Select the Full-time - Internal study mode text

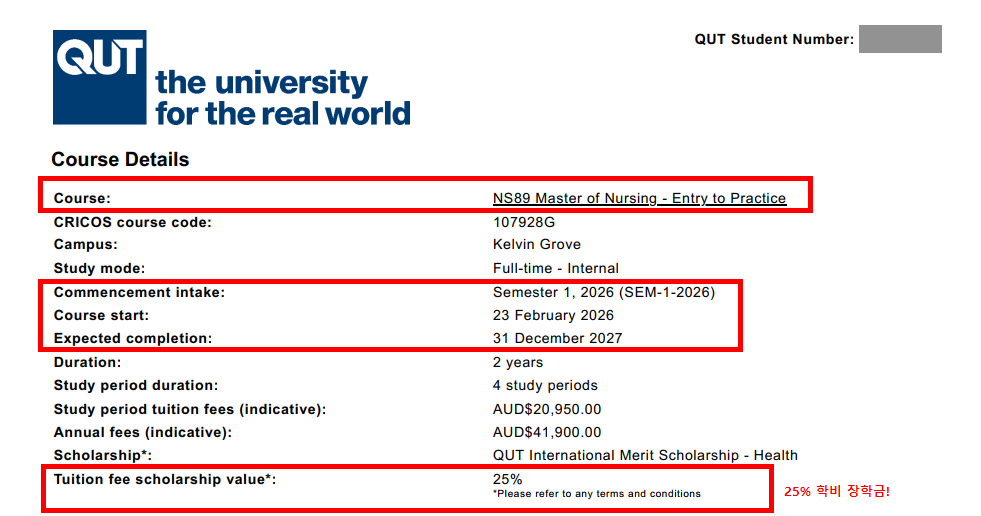(555, 268)
